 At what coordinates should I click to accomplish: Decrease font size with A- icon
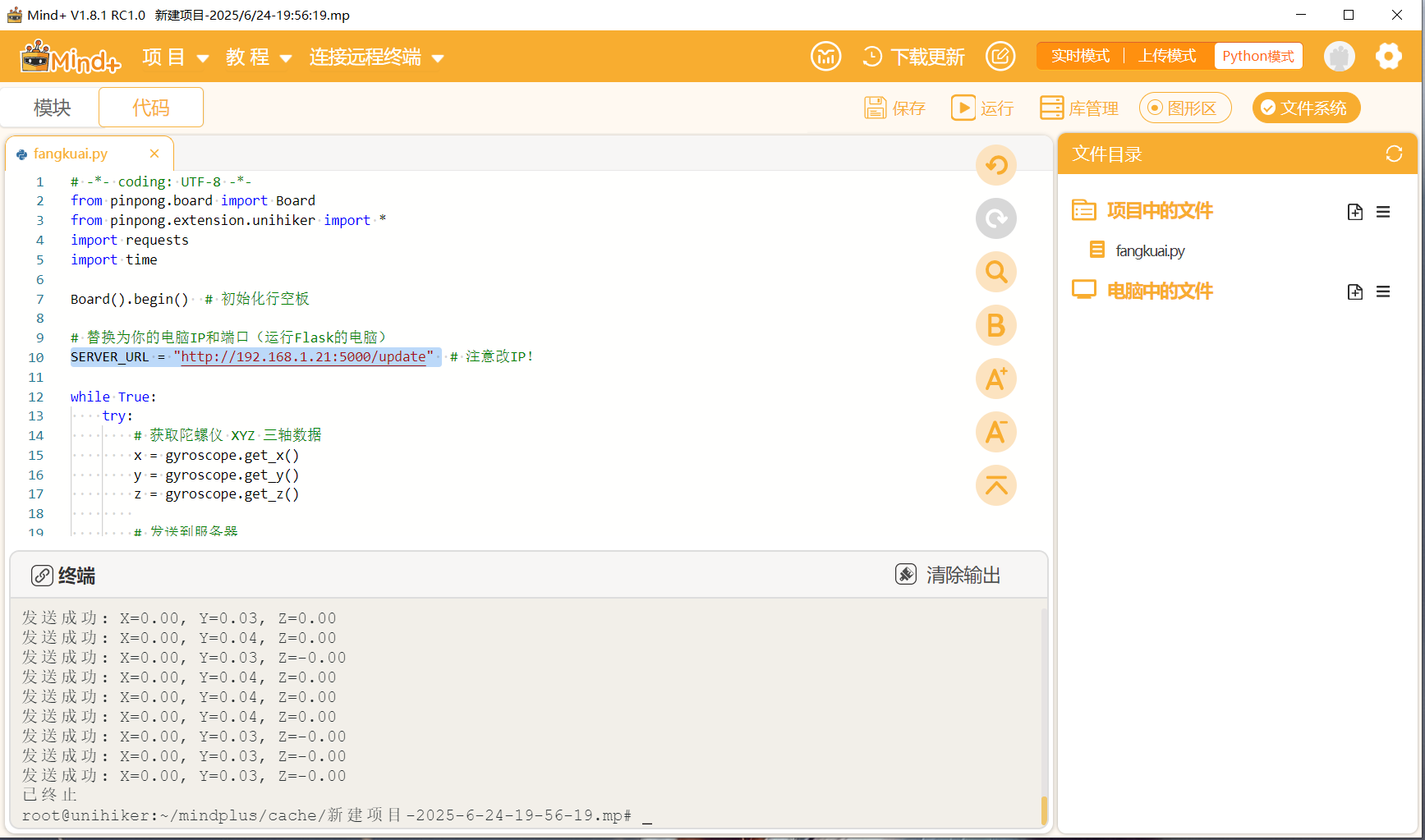coord(996,432)
